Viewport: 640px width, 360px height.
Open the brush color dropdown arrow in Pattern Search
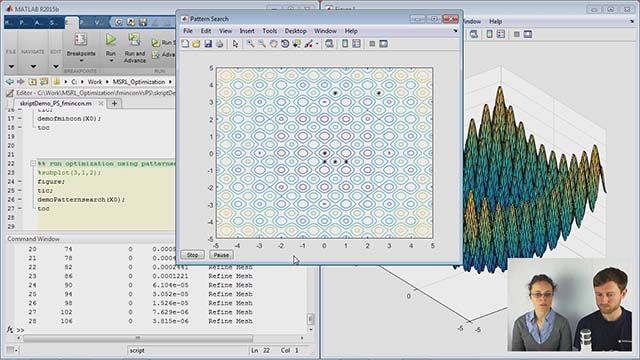[317, 44]
